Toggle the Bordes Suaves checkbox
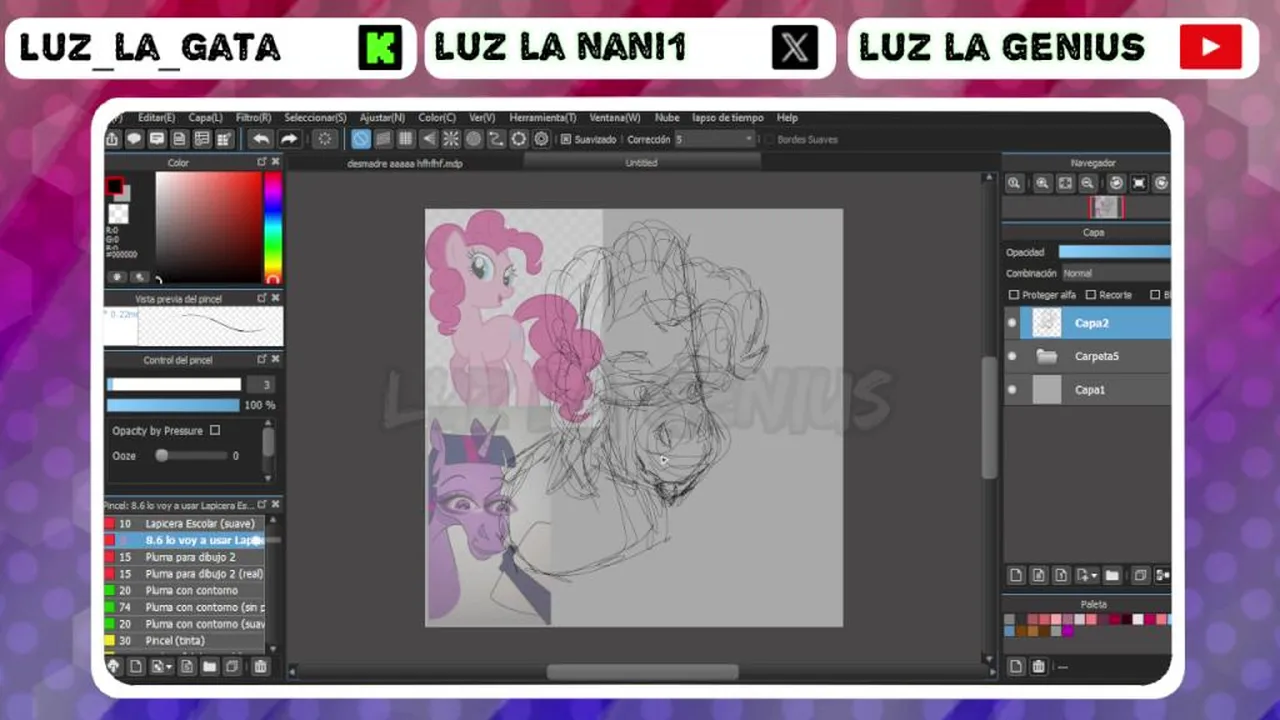Image resolution: width=1280 pixels, height=720 pixels. [x=769, y=140]
